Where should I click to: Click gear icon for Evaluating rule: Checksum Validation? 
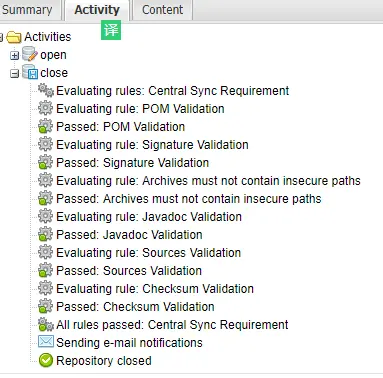[x=46, y=288]
